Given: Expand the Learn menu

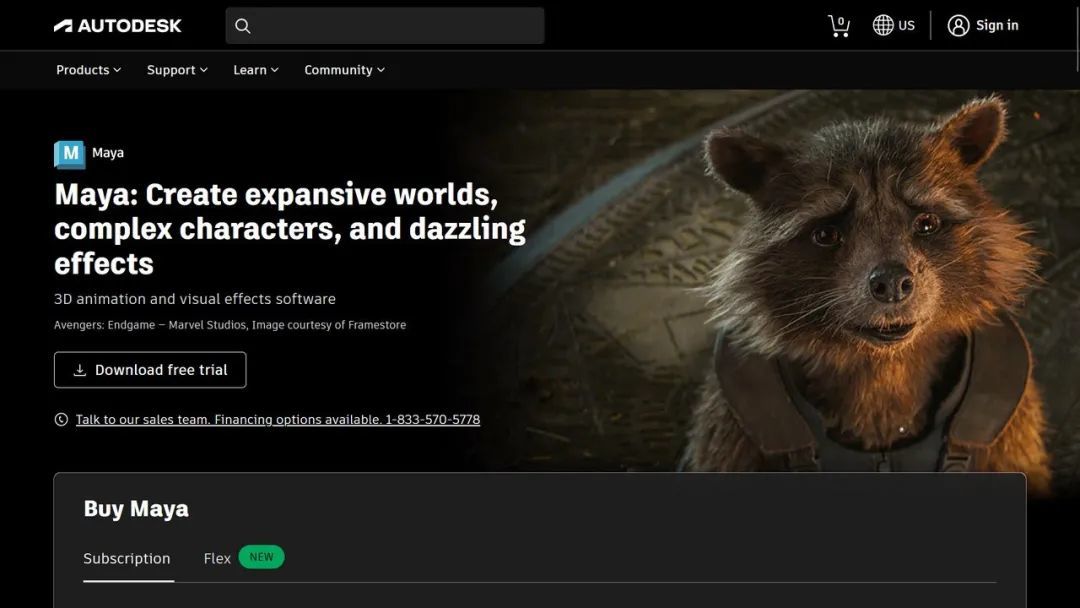Looking at the screenshot, I should tap(256, 70).
